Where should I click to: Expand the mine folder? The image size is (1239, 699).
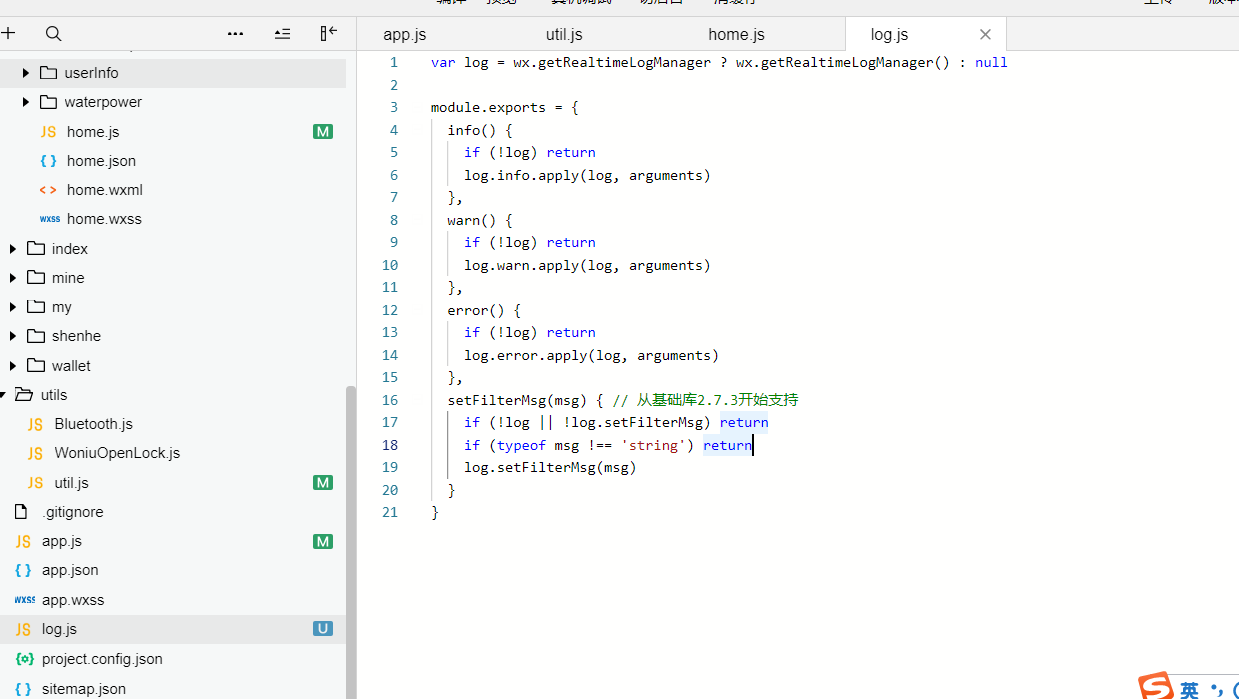[13, 278]
